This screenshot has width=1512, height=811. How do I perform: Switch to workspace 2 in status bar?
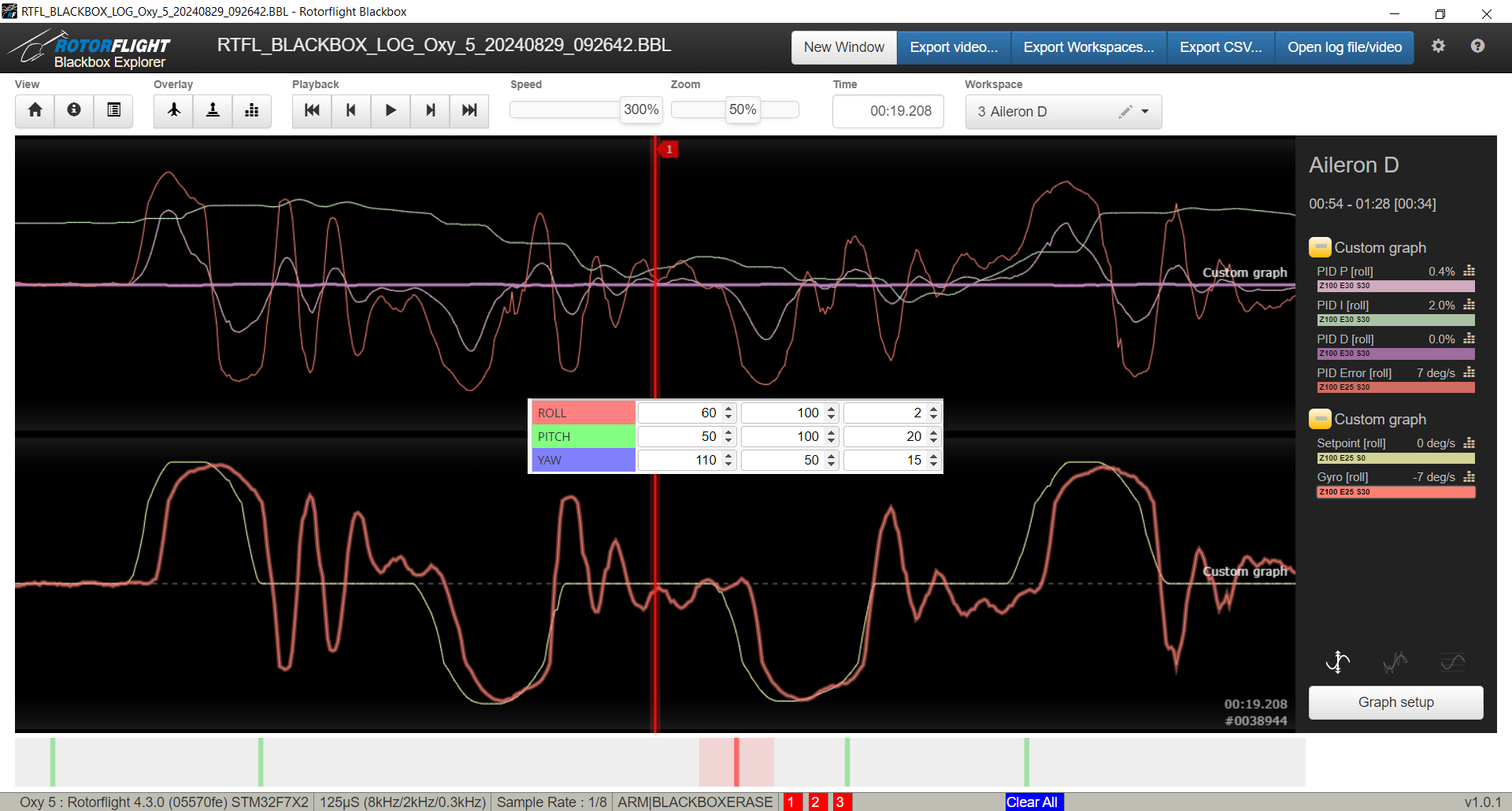816,802
